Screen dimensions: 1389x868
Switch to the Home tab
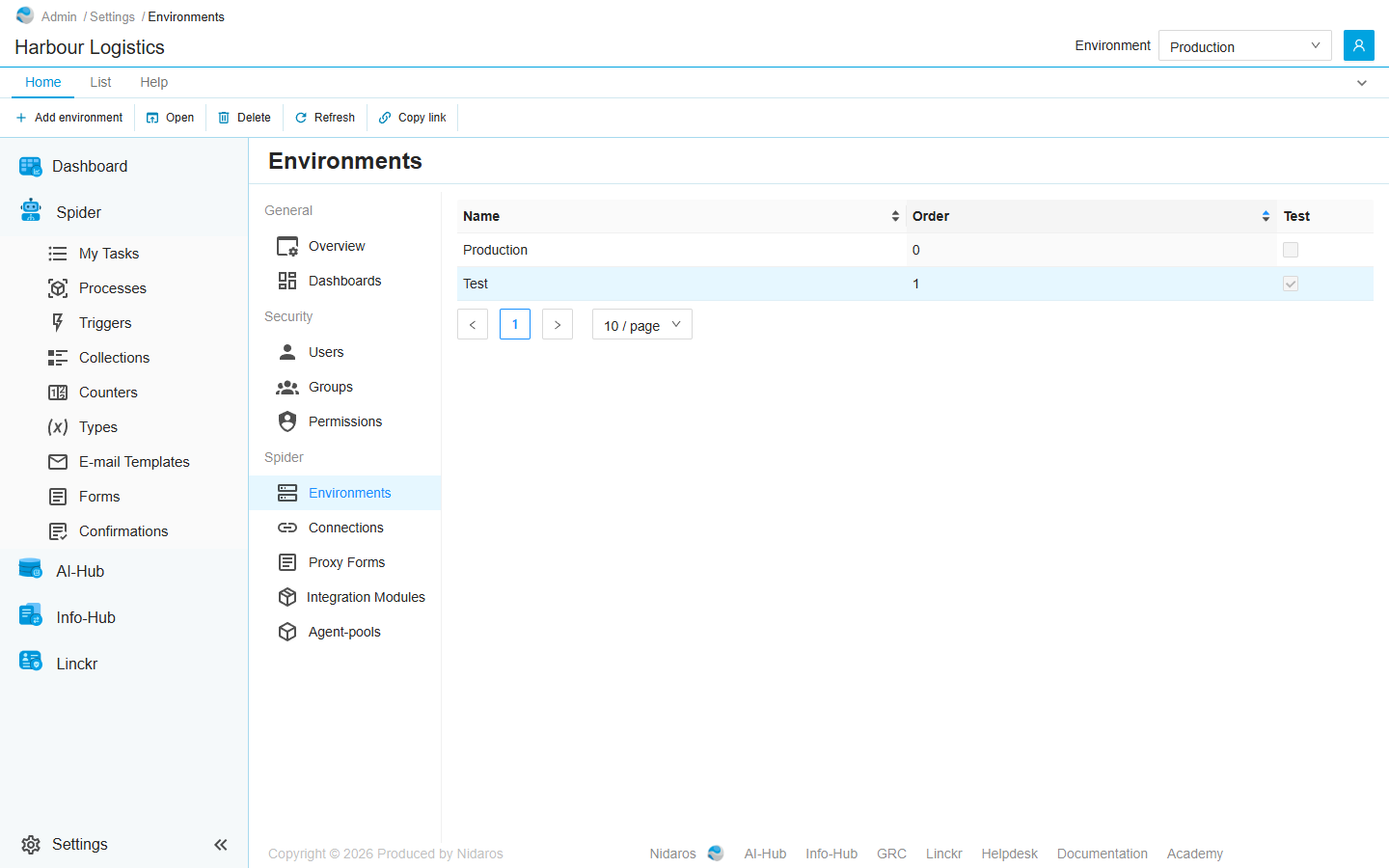43,83
